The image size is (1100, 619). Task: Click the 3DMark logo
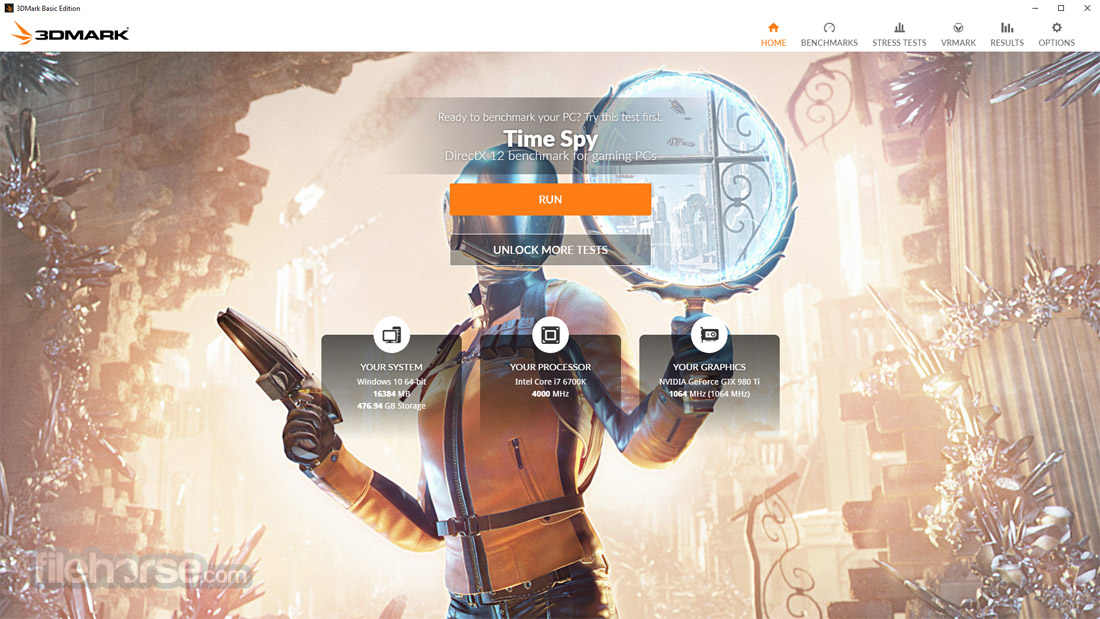point(70,33)
